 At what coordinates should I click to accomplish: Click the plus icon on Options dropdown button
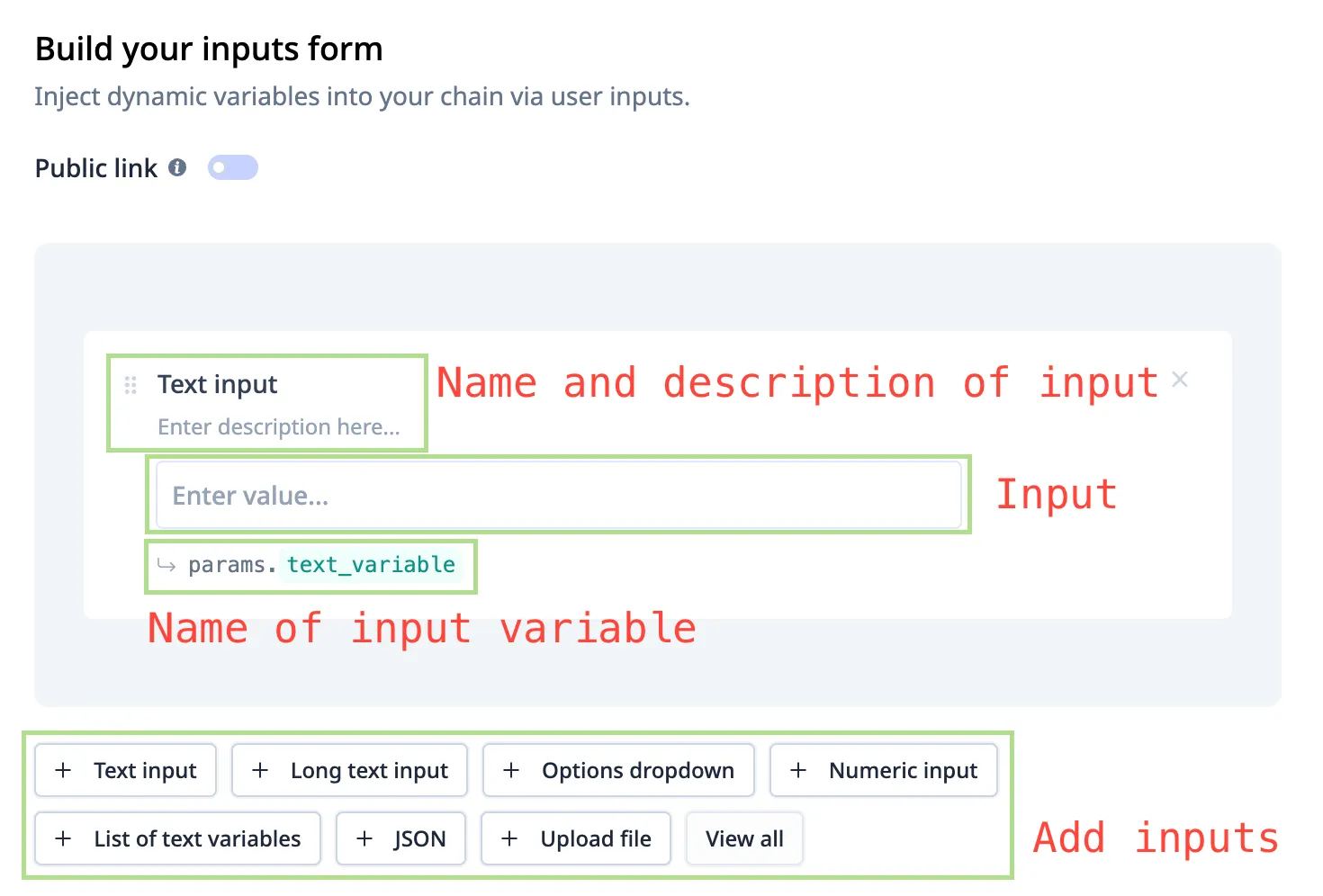pos(511,771)
